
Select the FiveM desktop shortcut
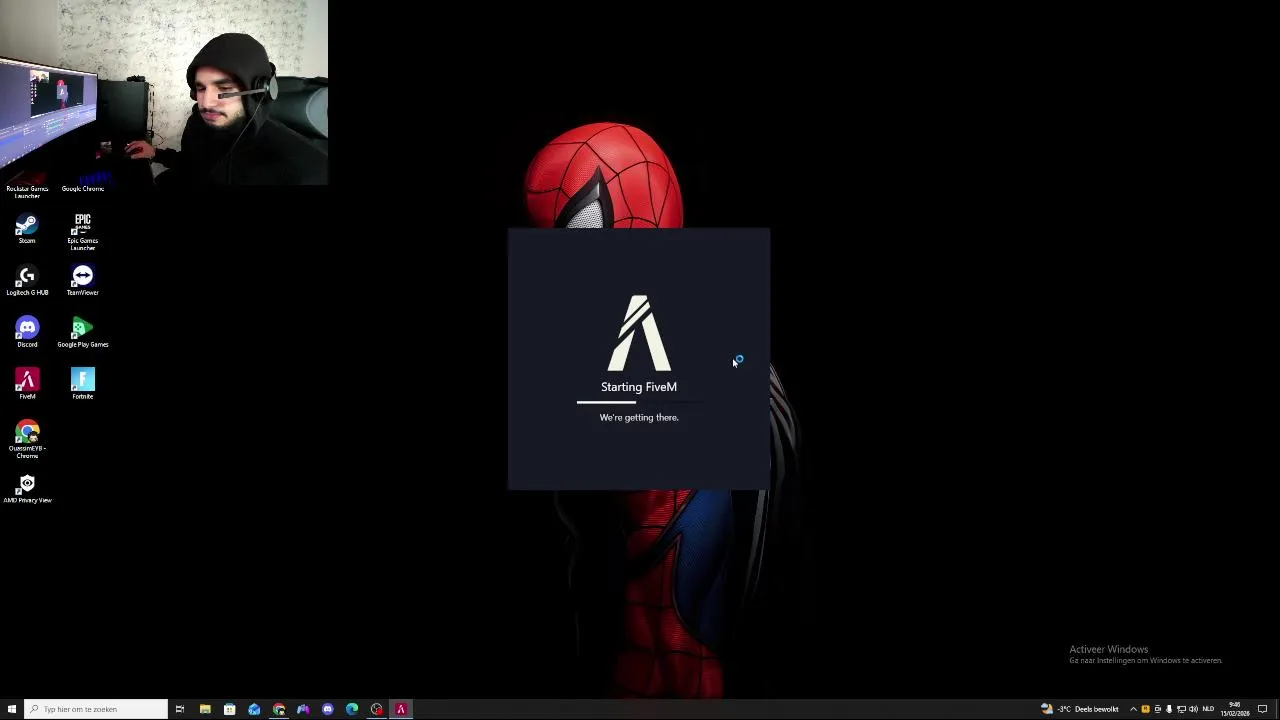[27, 385]
